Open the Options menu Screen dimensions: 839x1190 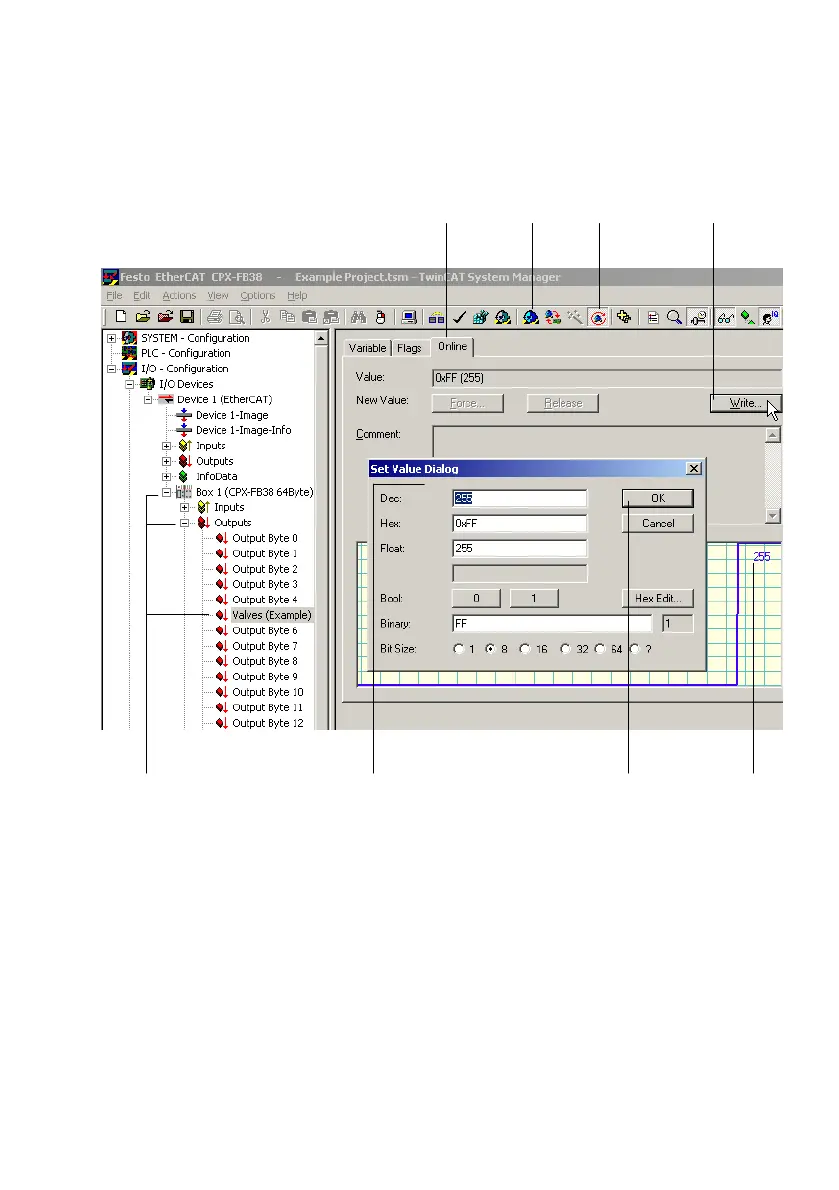point(258,296)
